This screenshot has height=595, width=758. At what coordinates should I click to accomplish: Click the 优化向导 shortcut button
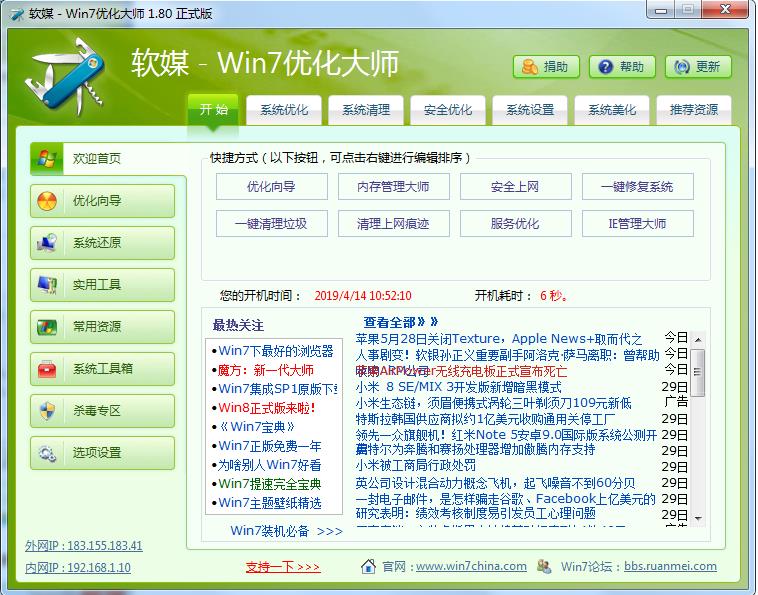tap(272, 187)
